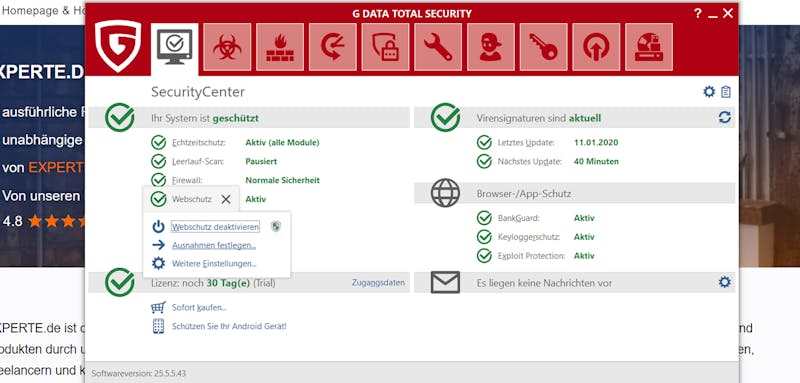Screen dimensions: 800x383
Task: Click the Keyloggerschutz green check icon
Action: [484, 237]
